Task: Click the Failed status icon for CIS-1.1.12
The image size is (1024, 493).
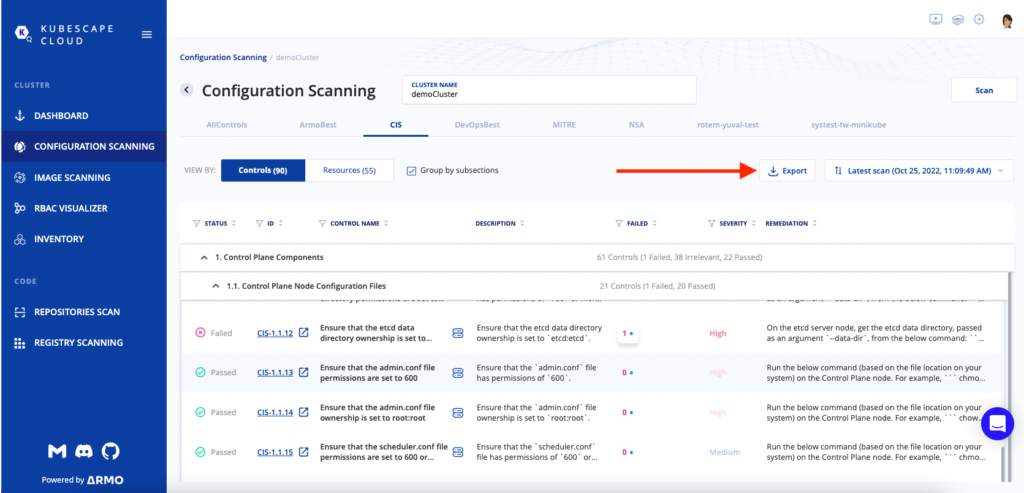Action: [200, 333]
